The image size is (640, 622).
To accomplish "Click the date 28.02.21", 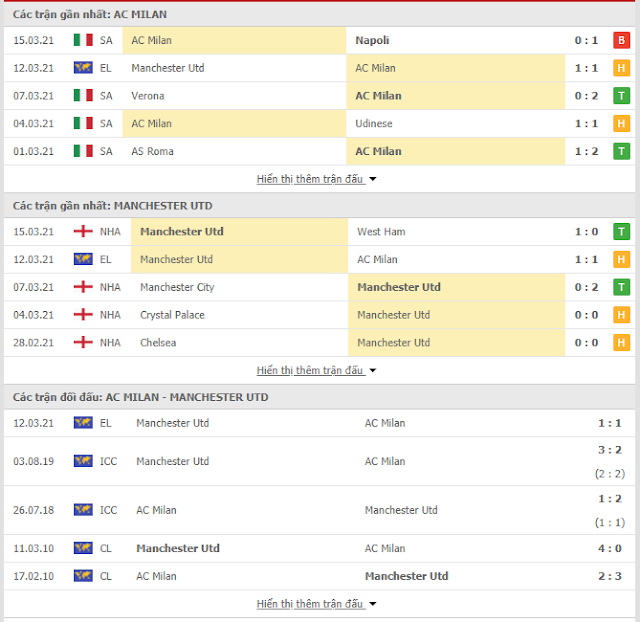I will click(33, 343).
